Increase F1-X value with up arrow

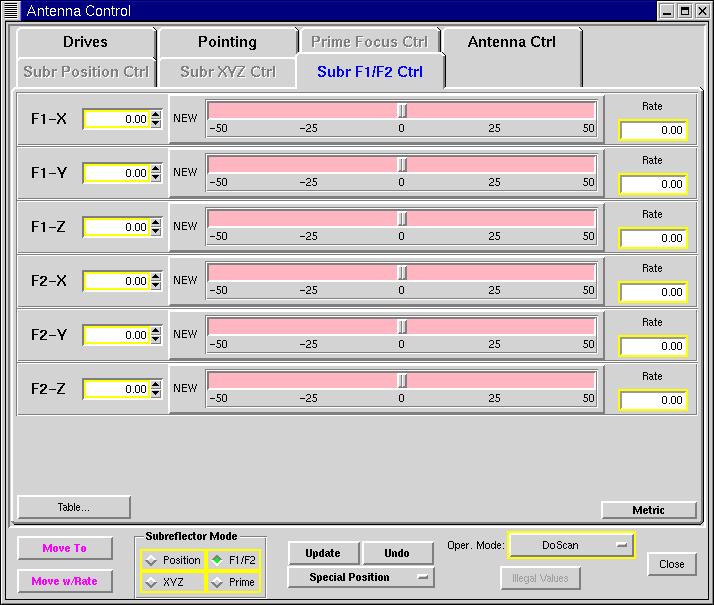coord(156,115)
